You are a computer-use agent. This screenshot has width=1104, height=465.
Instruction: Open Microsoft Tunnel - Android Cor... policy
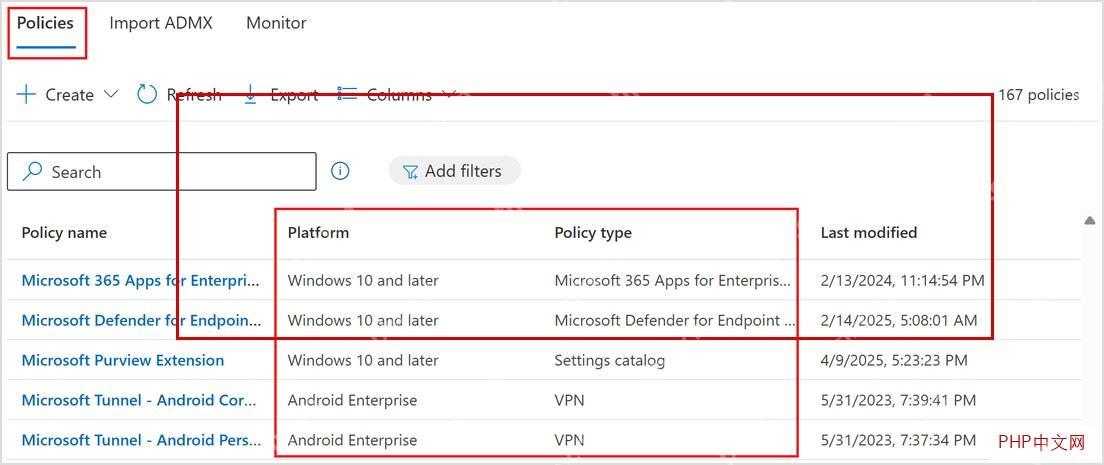click(x=139, y=400)
